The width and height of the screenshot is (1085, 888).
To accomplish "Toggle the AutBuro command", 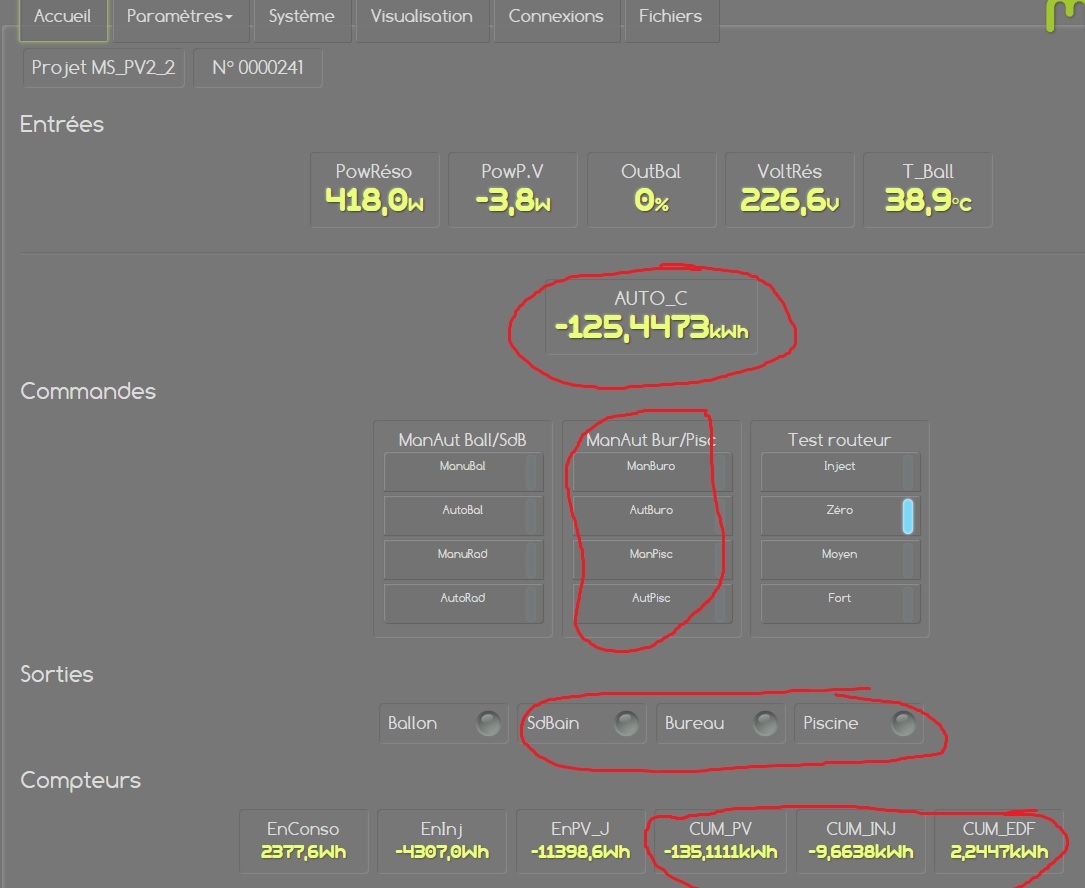I will (x=652, y=516).
